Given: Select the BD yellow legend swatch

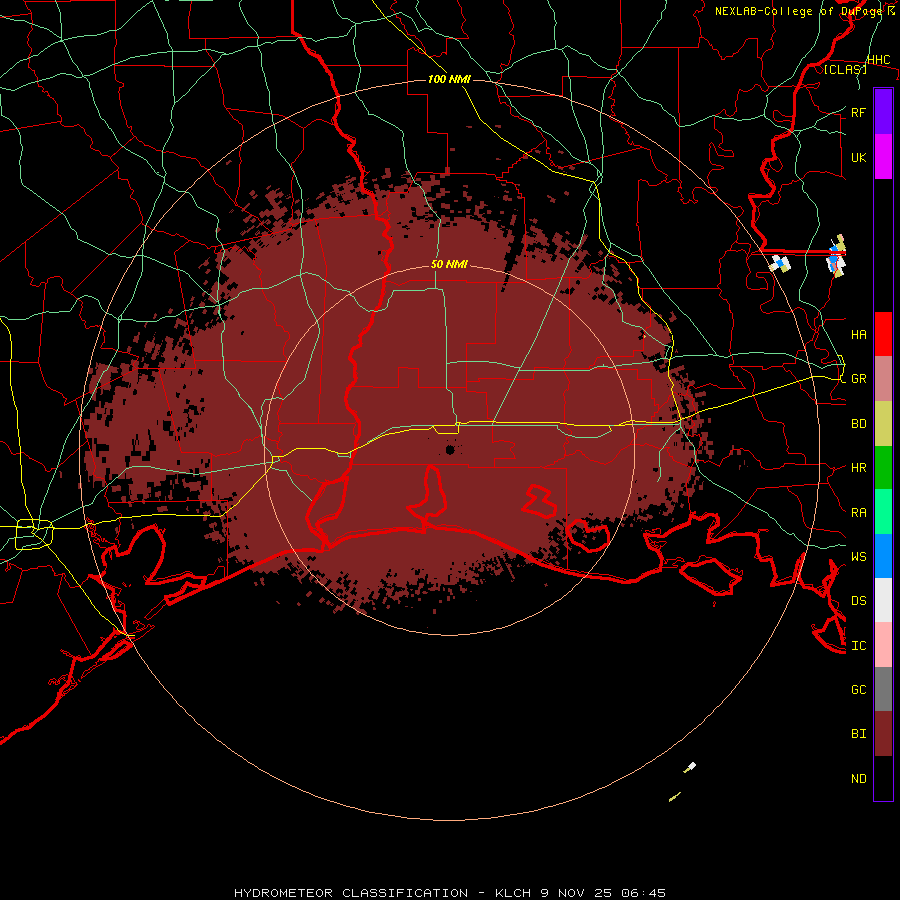Looking at the screenshot, I should [883, 424].
